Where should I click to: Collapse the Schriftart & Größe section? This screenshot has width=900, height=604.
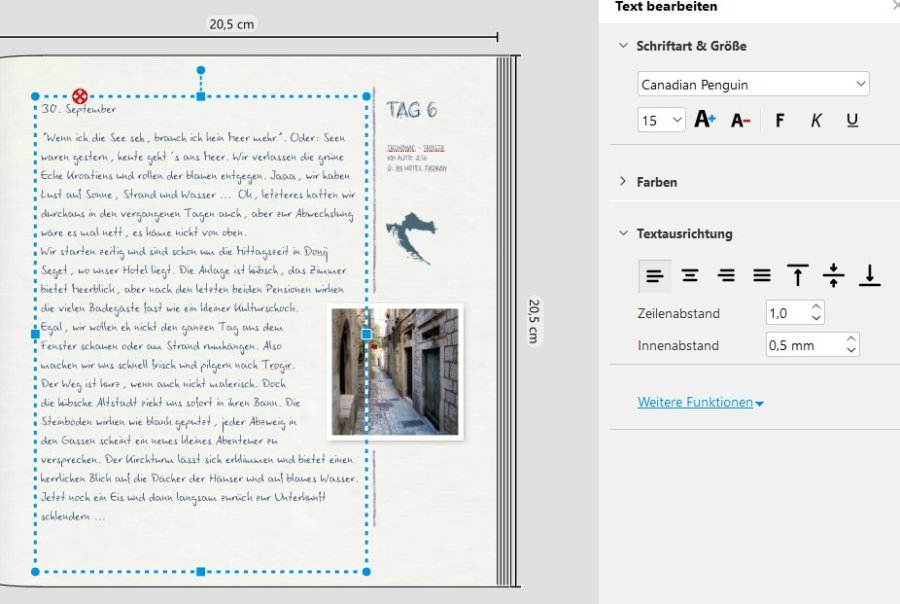coord(690,46)
